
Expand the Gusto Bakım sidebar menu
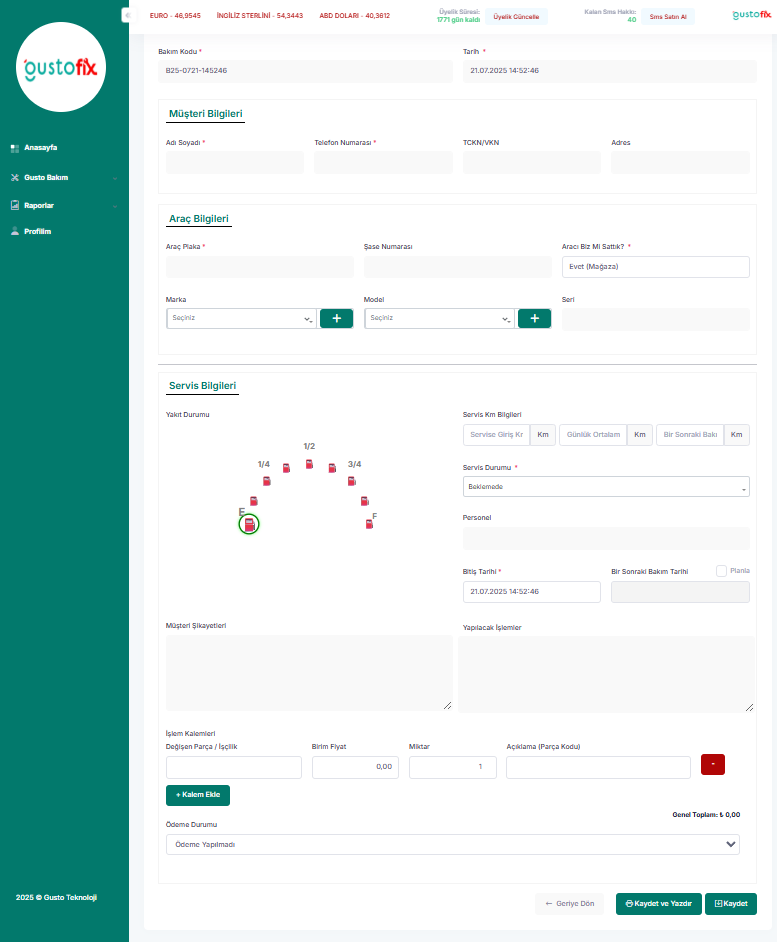click(46, 178)
